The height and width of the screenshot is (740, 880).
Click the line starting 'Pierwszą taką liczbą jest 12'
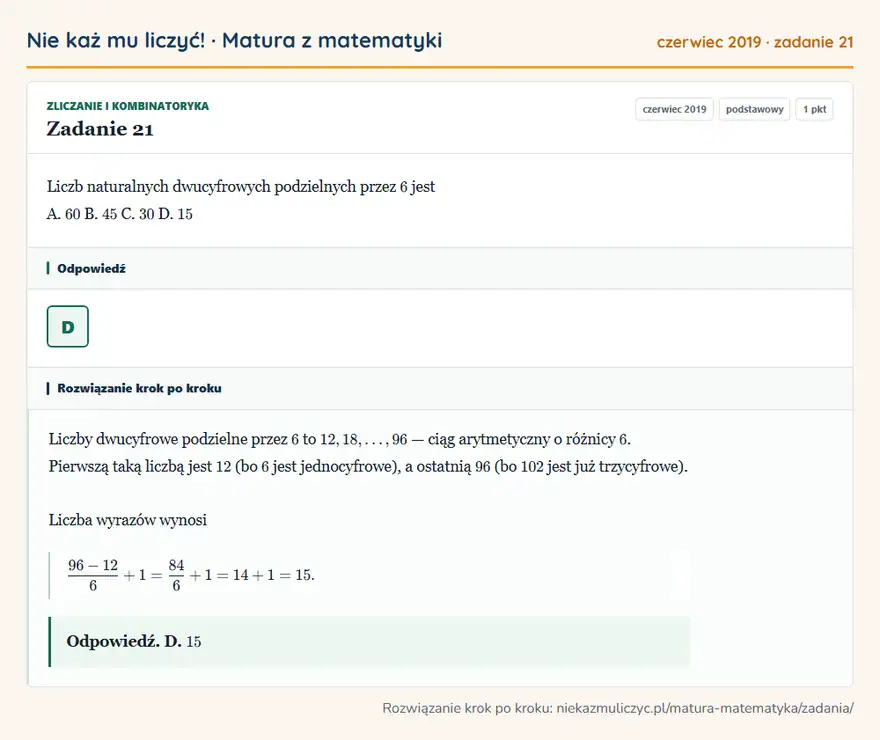(x=368, y=466)
